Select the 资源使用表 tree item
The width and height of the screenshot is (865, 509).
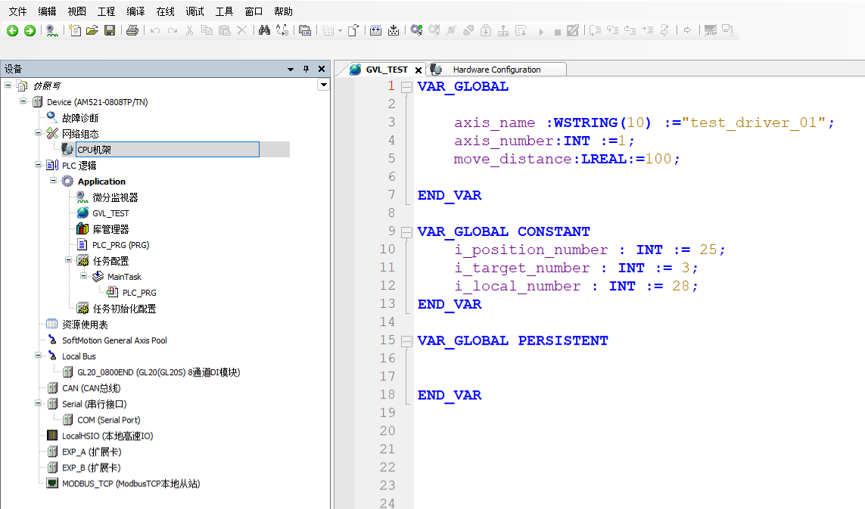84,324
